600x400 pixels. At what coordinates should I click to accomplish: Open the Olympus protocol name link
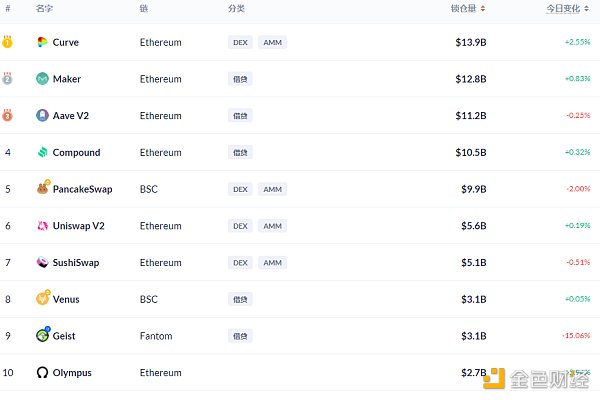point(72,373)
